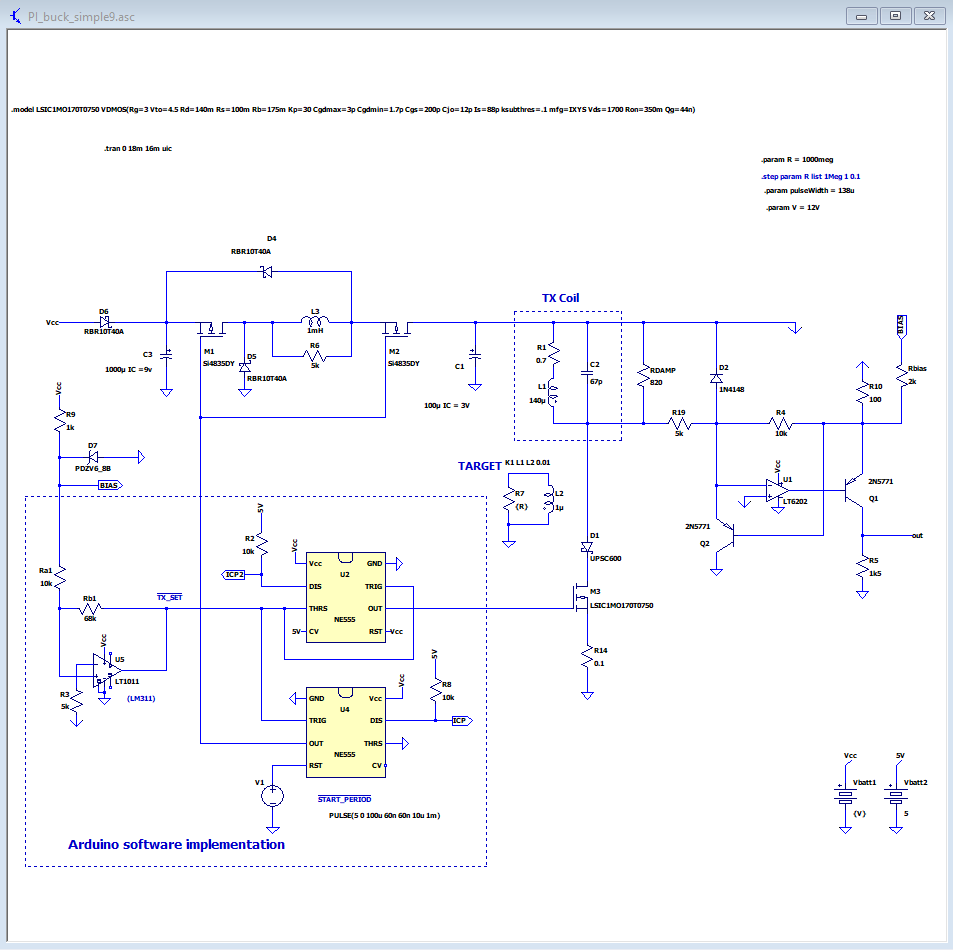953x950 pixels.
Task: Click the ICP2 net label flag
Action: [233, 574]
